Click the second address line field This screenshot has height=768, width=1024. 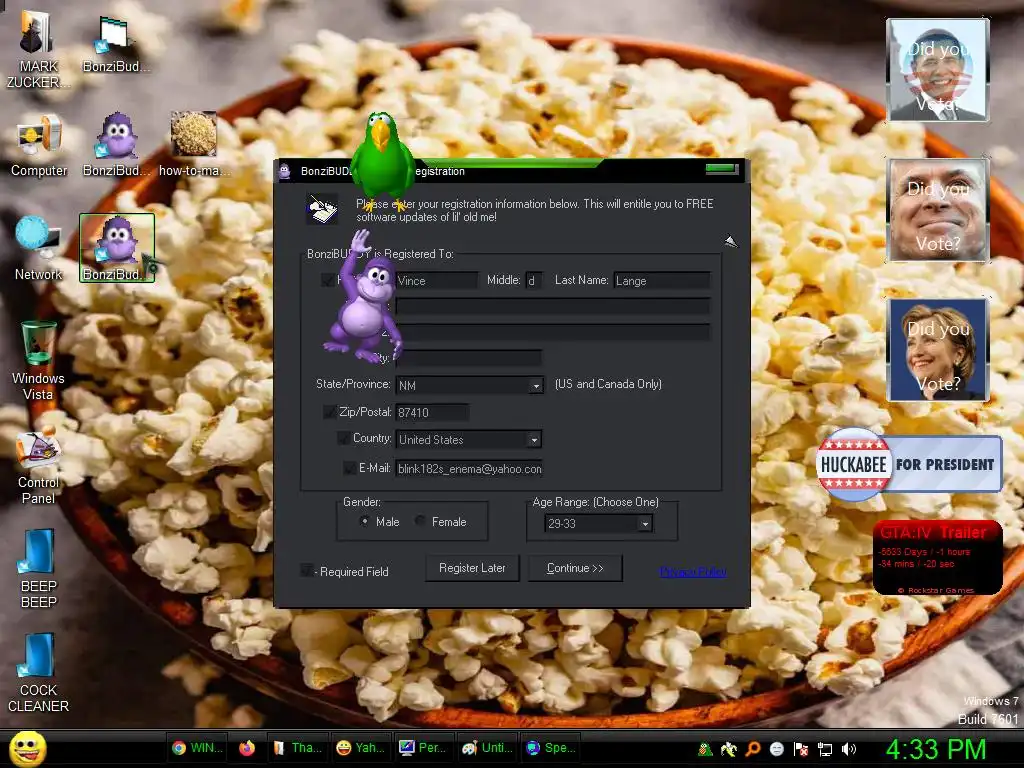553,332
